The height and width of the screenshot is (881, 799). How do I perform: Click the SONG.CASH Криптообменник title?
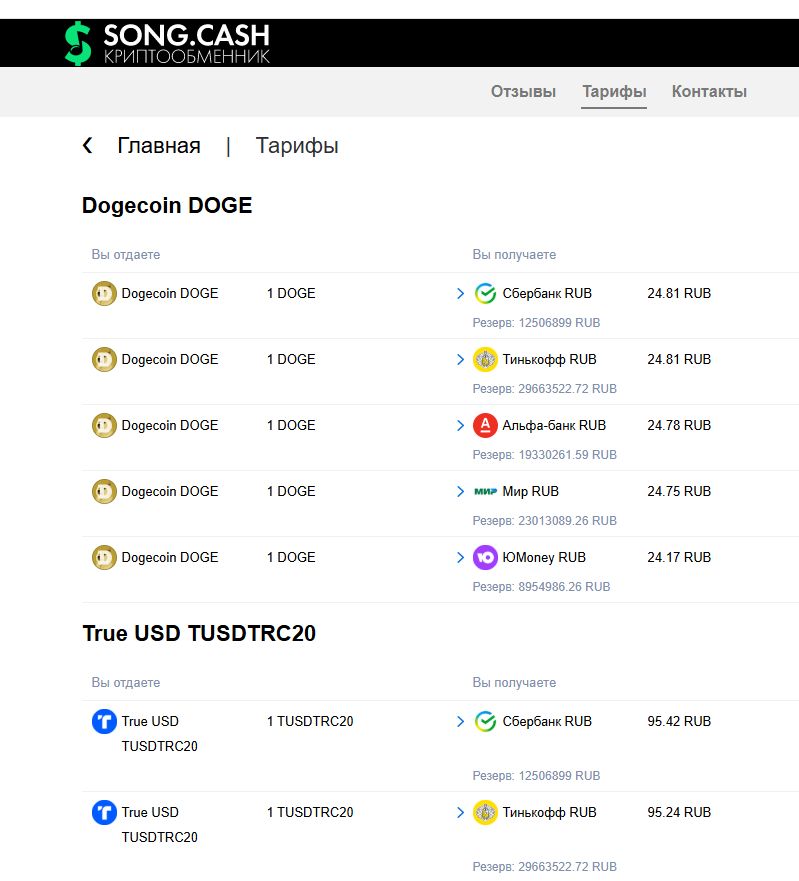(187, 43)
